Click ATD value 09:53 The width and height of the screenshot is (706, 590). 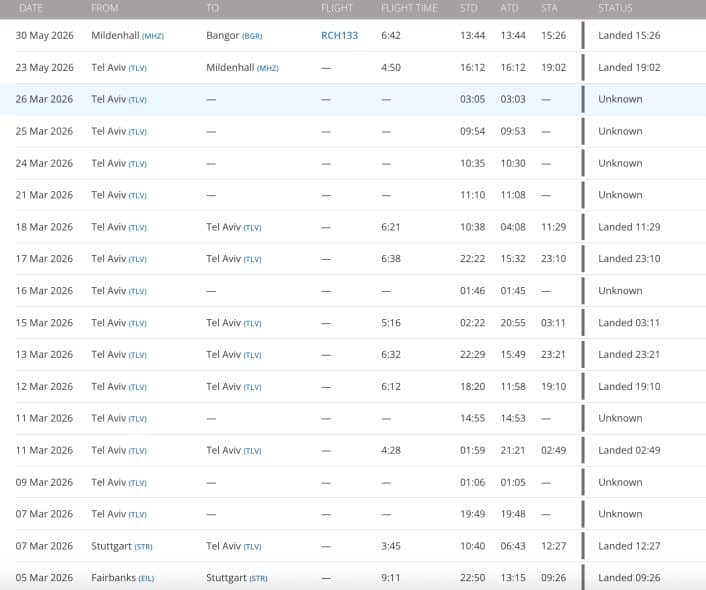pos(513,132)
